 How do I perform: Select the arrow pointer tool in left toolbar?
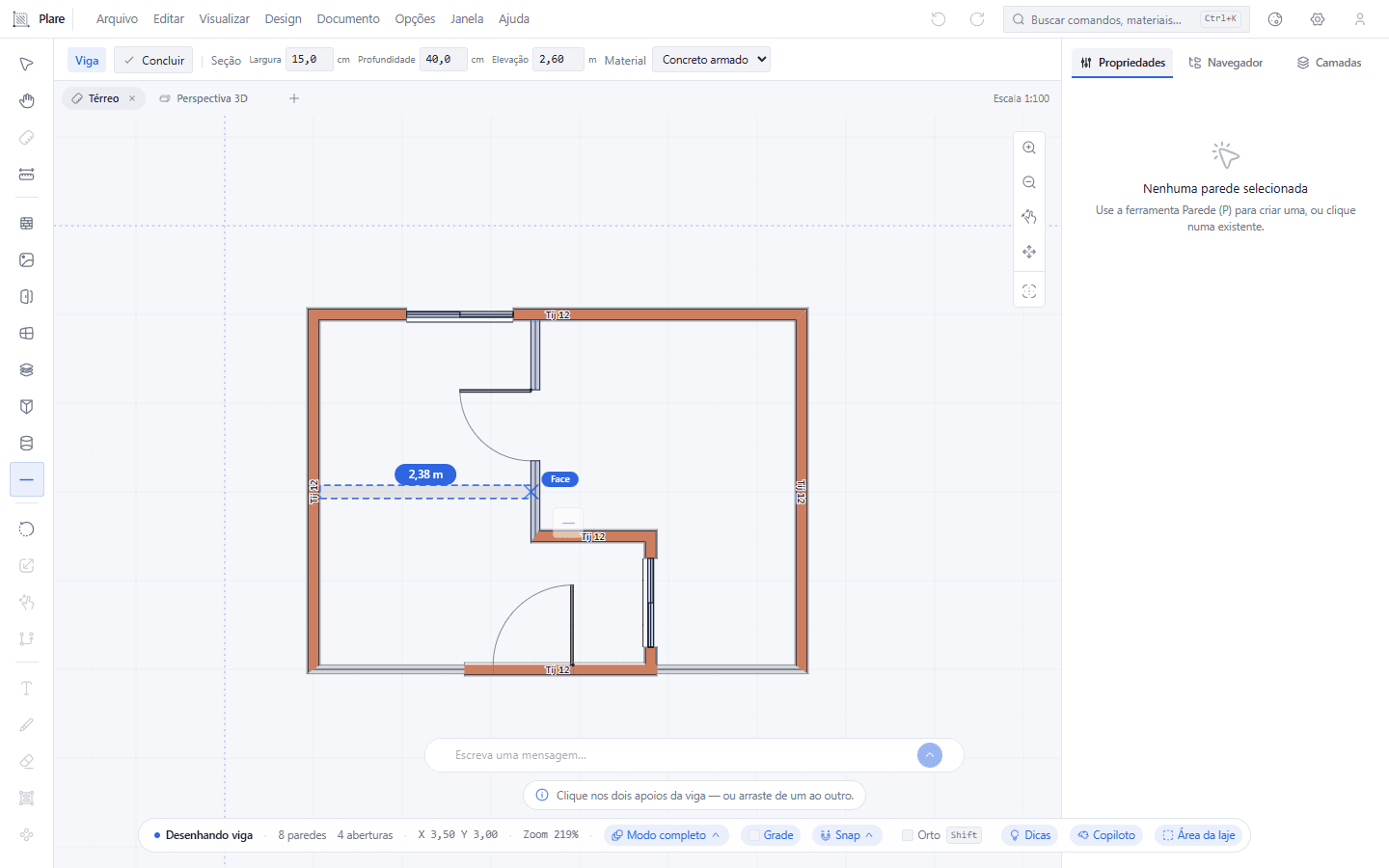coord(27,64)
